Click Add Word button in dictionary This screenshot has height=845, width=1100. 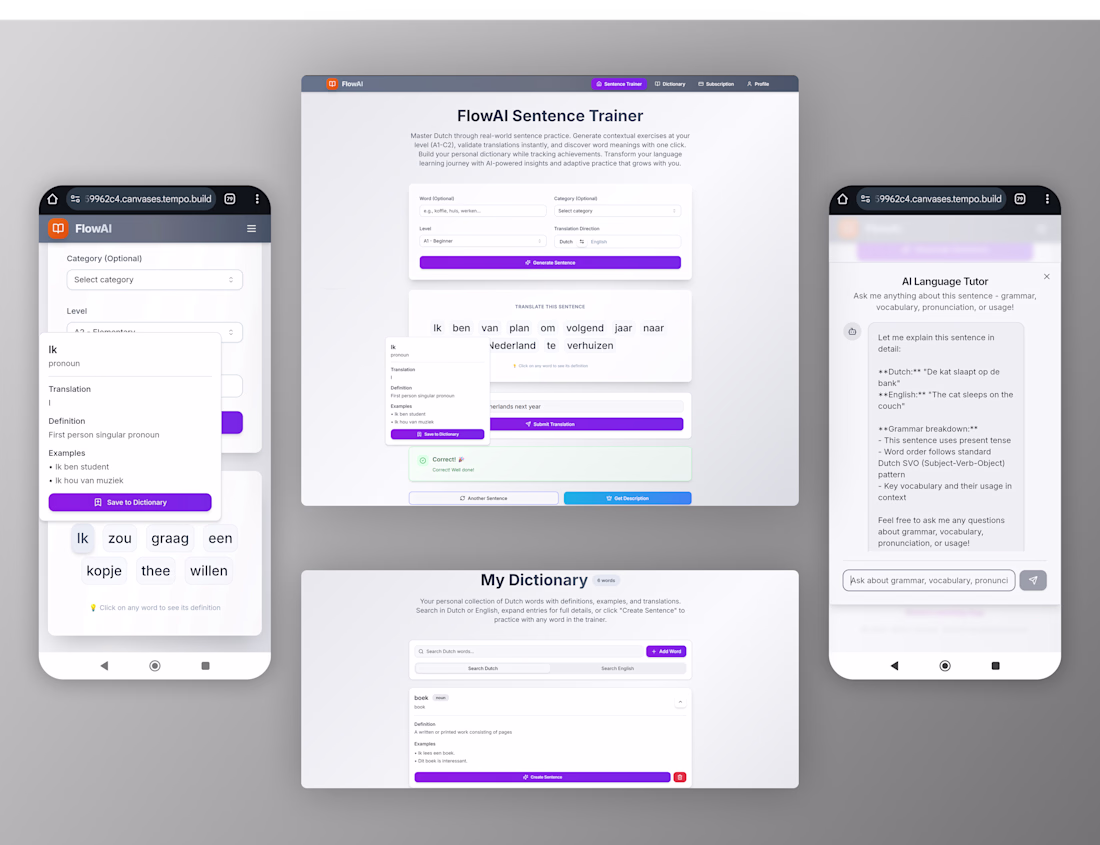[x=666, y=651]
